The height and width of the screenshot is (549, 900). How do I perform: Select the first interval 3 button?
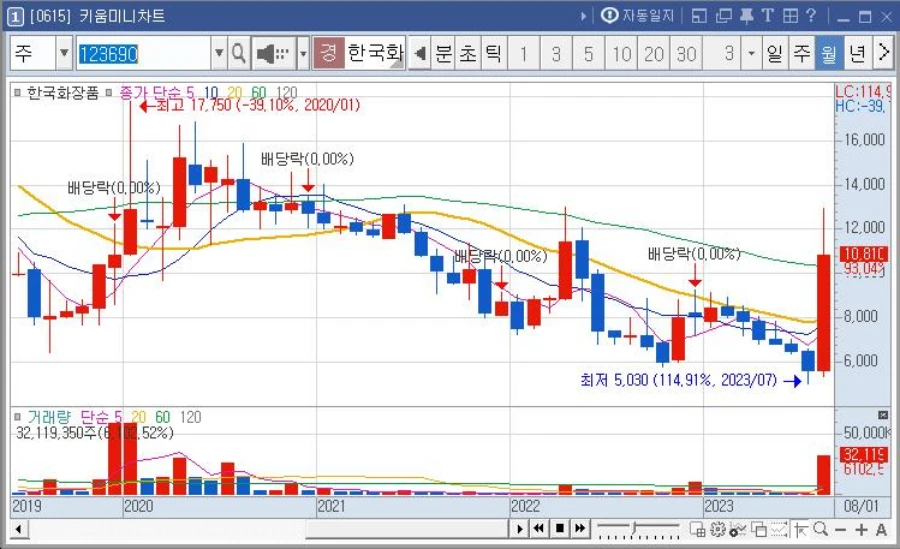pos(556,54)
